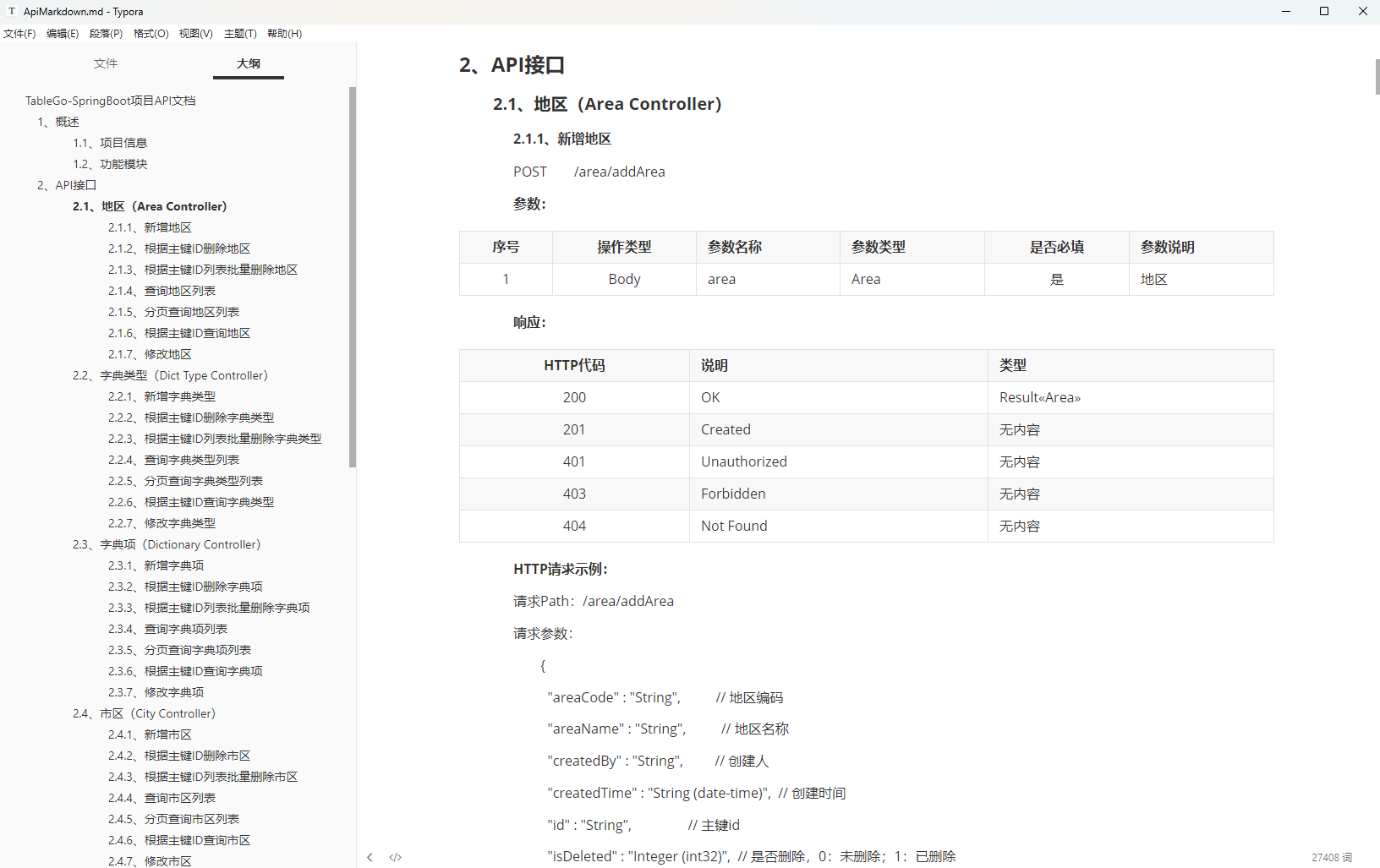
Task: Click the Typora app icon in the title bar
Action: pos(12,11)
